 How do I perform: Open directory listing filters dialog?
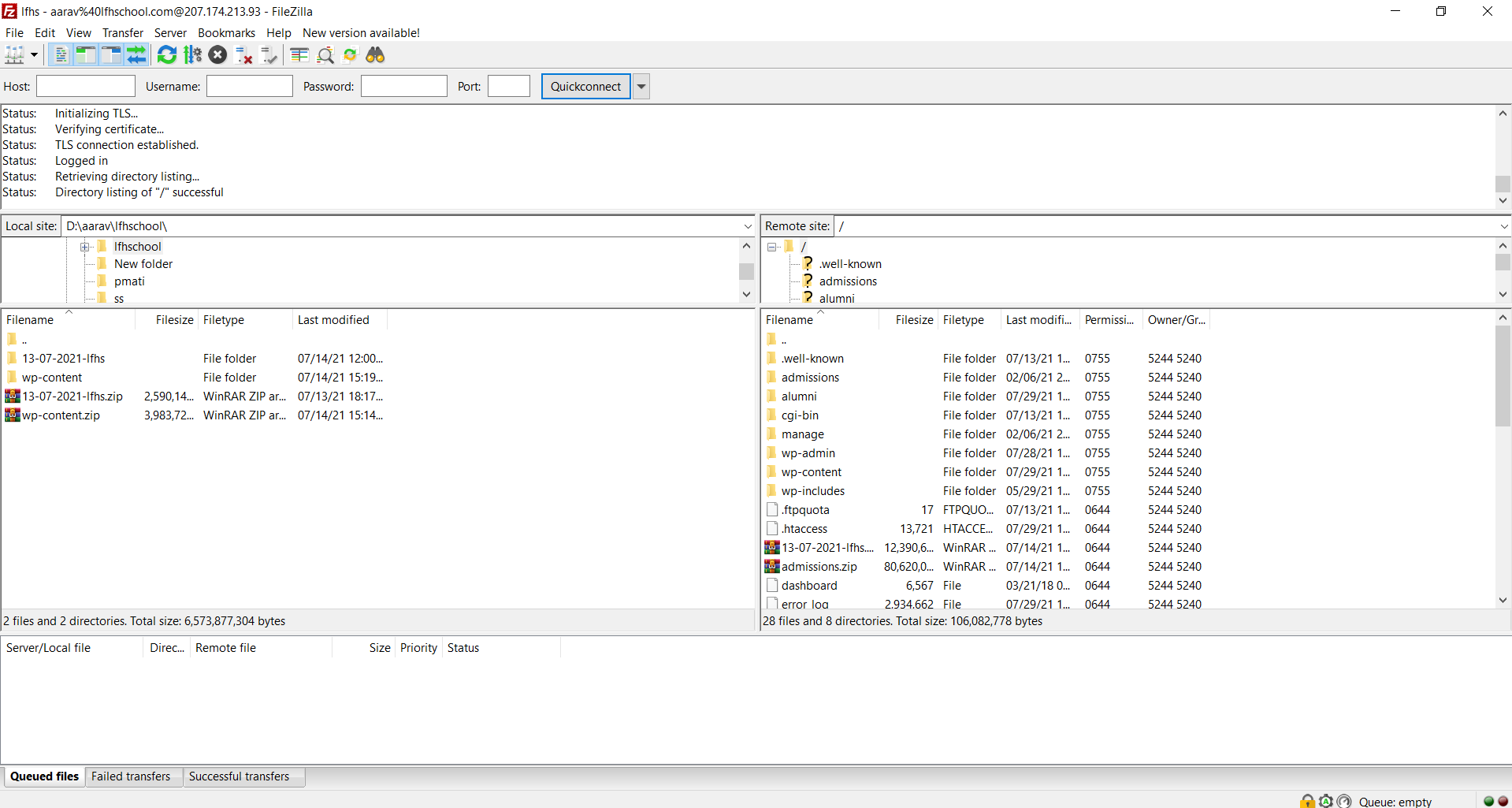click(299, 55)
